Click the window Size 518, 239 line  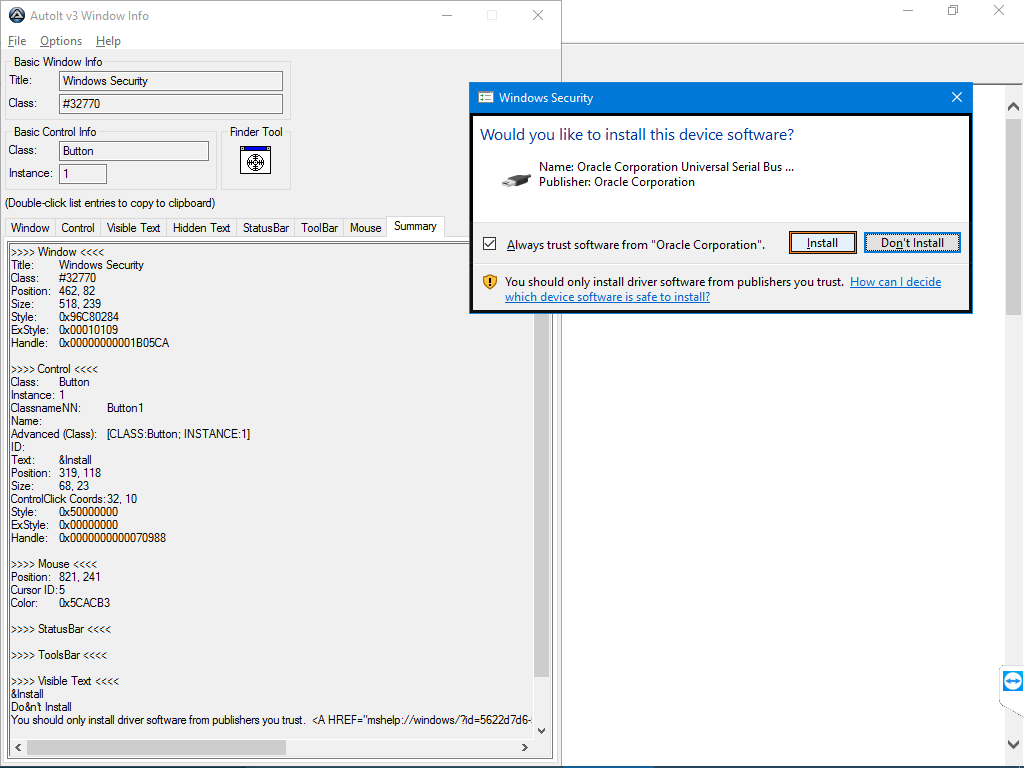pyautogui.click(x=56, y=304)
